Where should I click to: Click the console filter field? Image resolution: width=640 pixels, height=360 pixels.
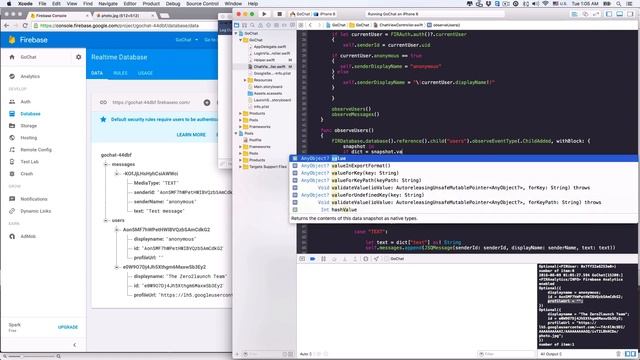pyautogui.click(x=506, y=354)
